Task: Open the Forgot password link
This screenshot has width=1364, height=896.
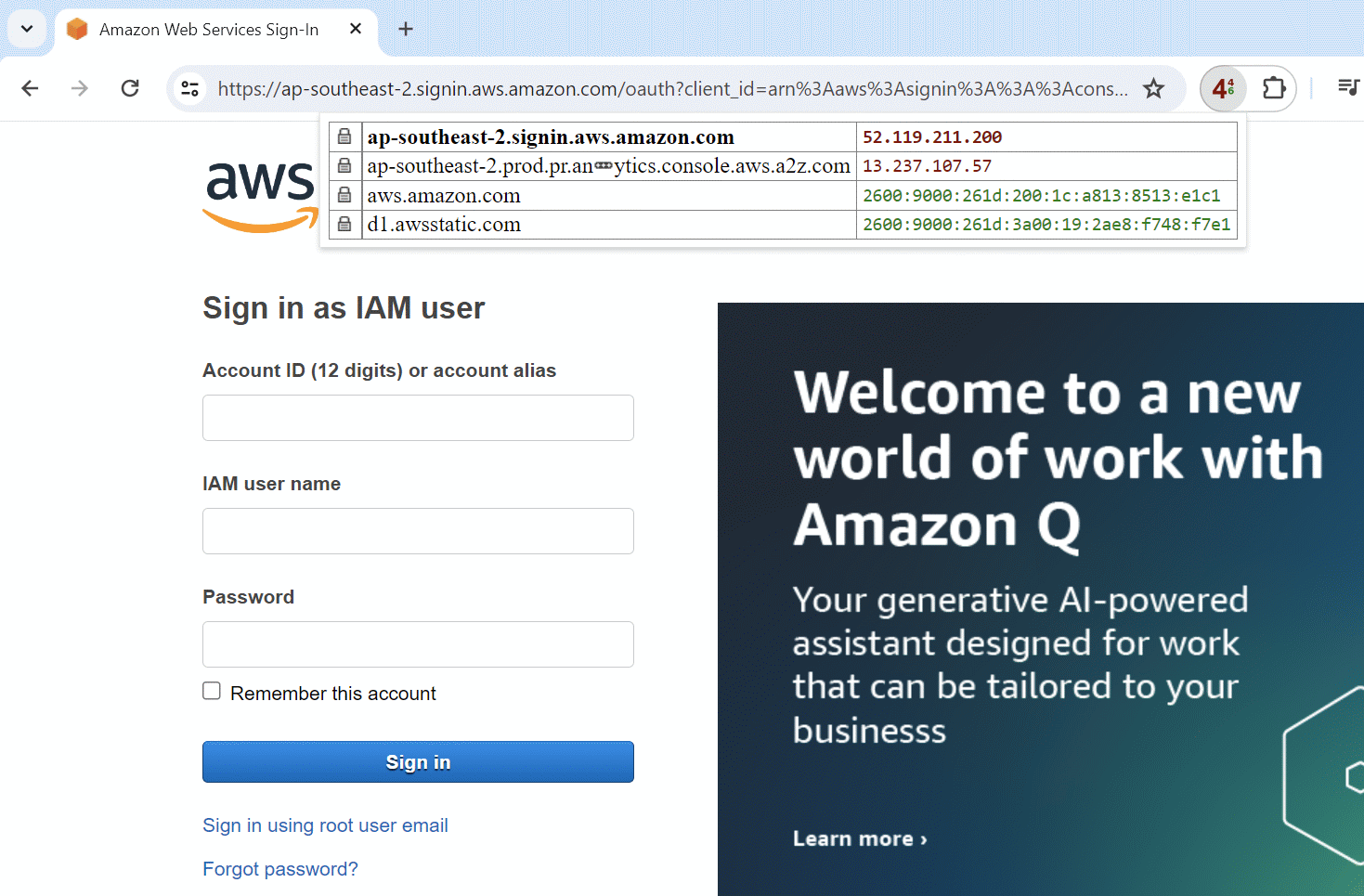Action: coord(280,869)
